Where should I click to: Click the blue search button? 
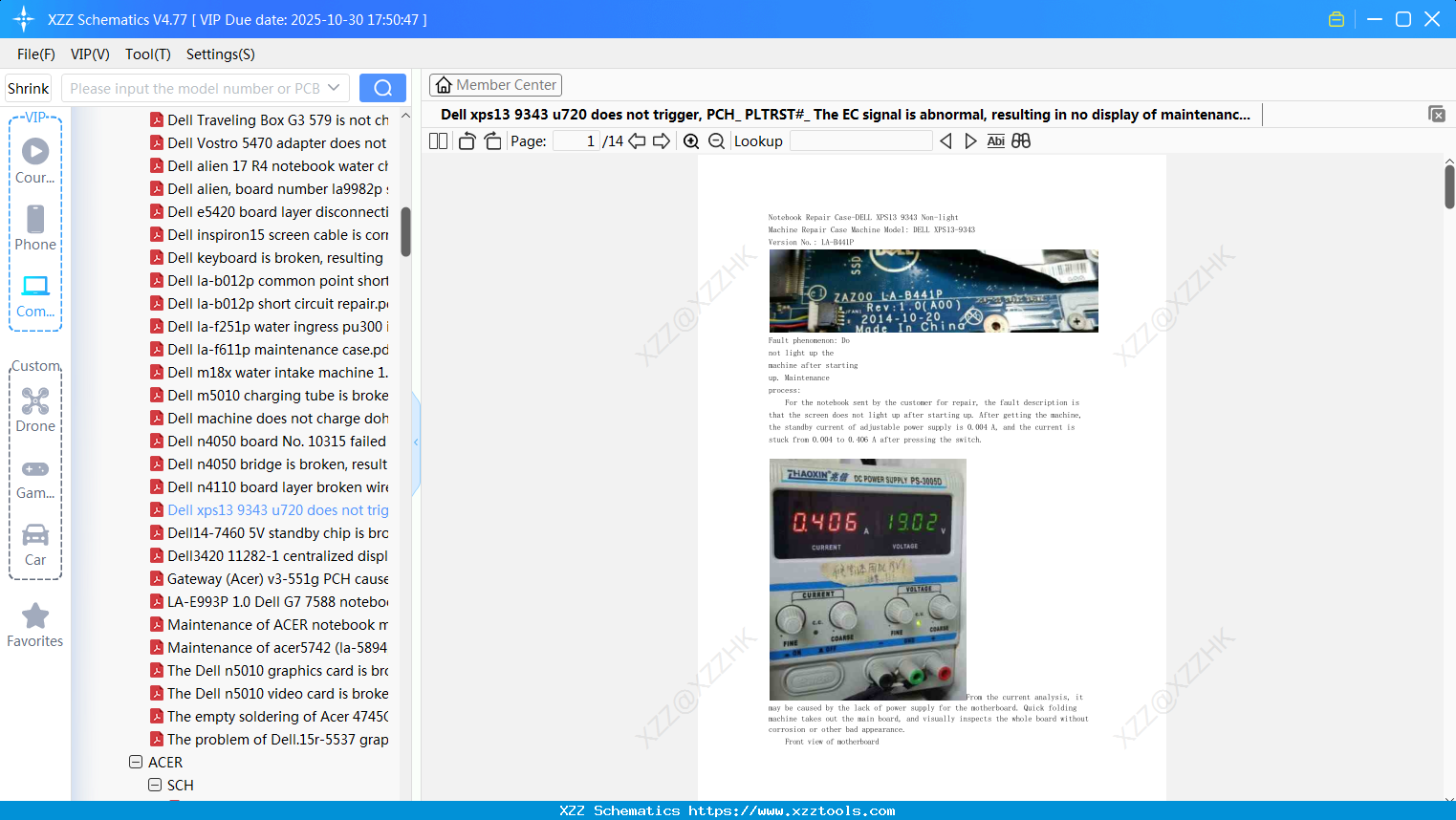coord(382,88)
